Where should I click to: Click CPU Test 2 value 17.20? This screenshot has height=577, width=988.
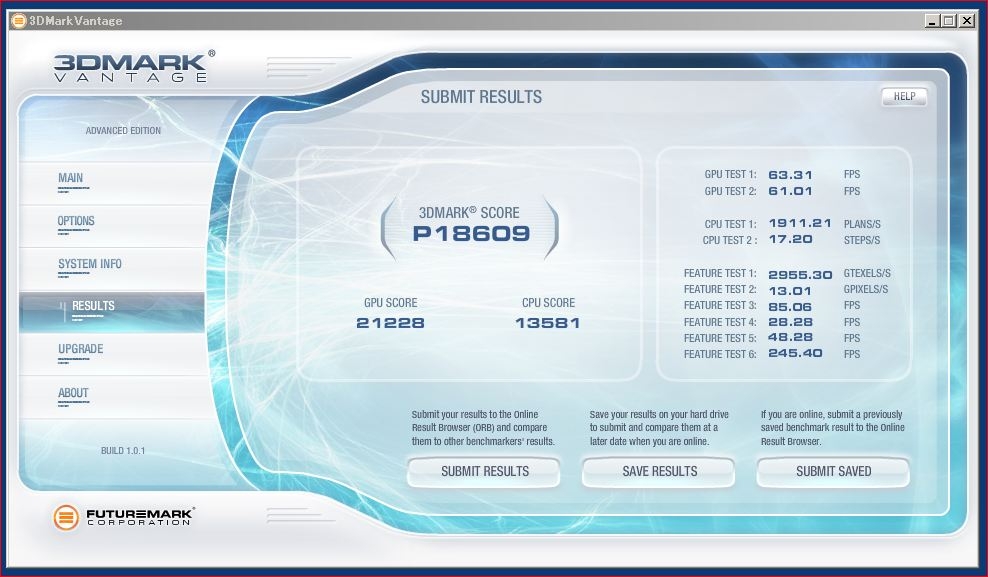[x=790, y=239]
